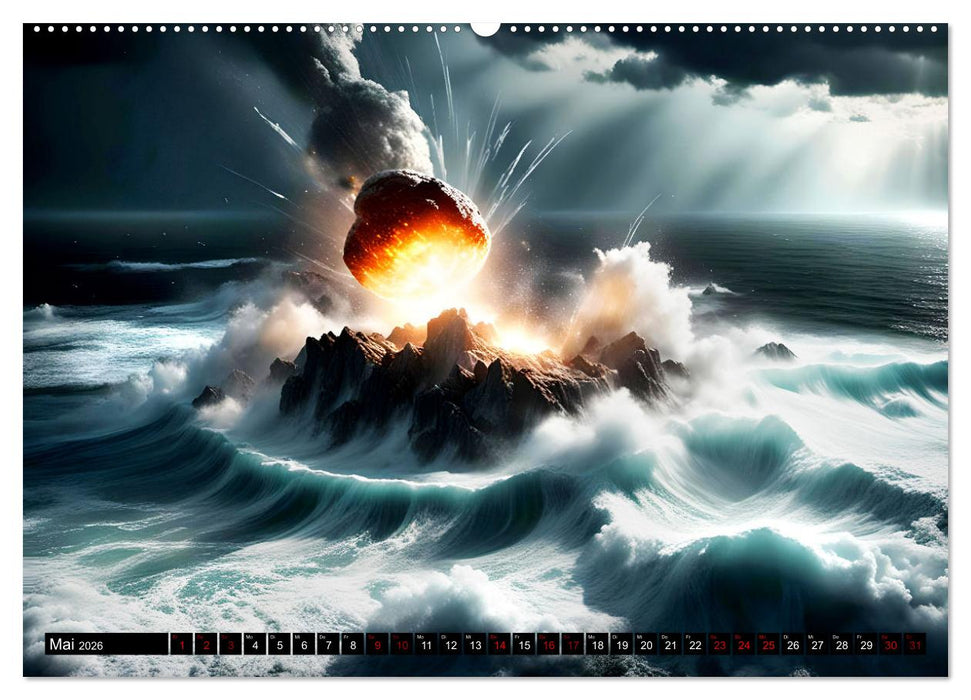Pick day 8 on the date strip

[353, 645]
